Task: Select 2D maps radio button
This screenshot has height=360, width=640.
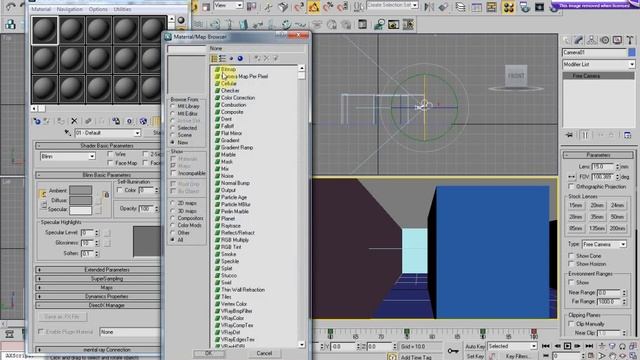Action: [173, 203]
